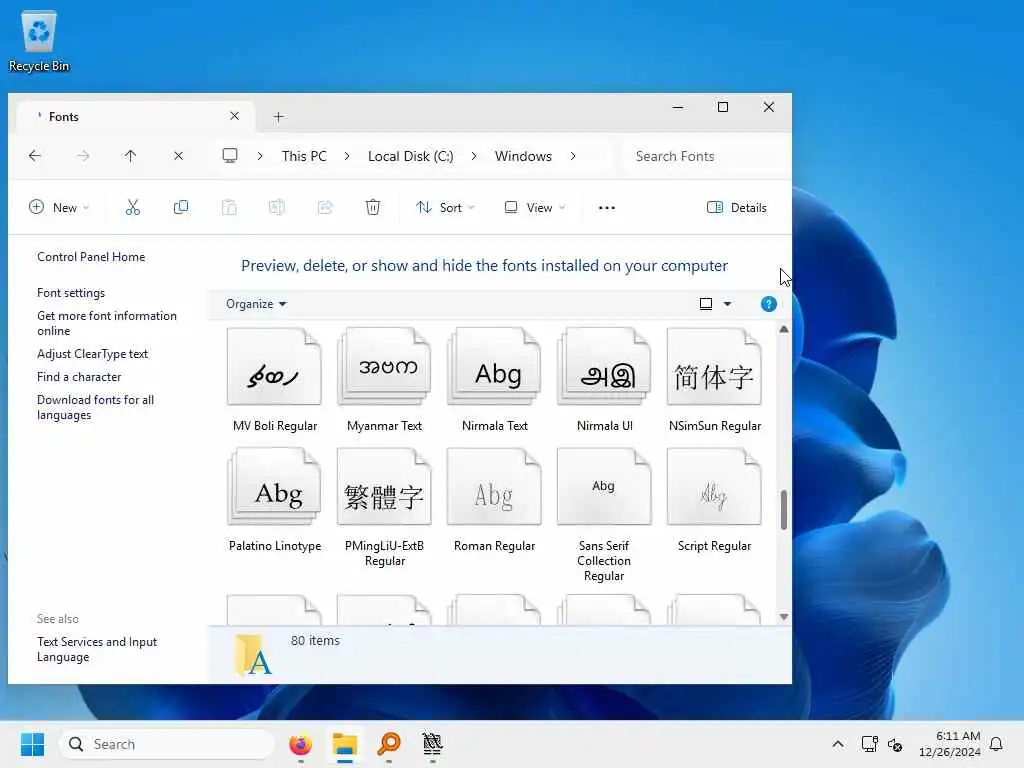This screenshot has height=768, width=1024.
Task: Select the Script Regular font
Action: tap(714, 500)
